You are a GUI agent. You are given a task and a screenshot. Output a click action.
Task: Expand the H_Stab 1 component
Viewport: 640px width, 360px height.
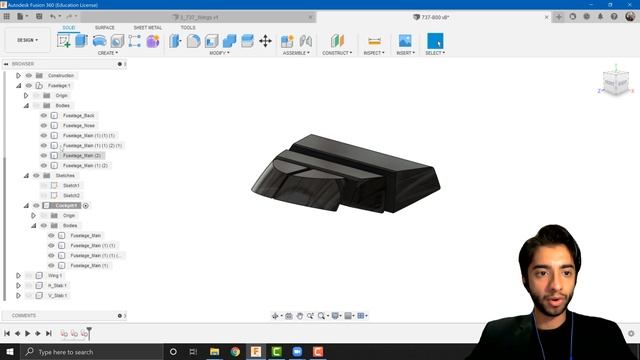click(18, 285)
